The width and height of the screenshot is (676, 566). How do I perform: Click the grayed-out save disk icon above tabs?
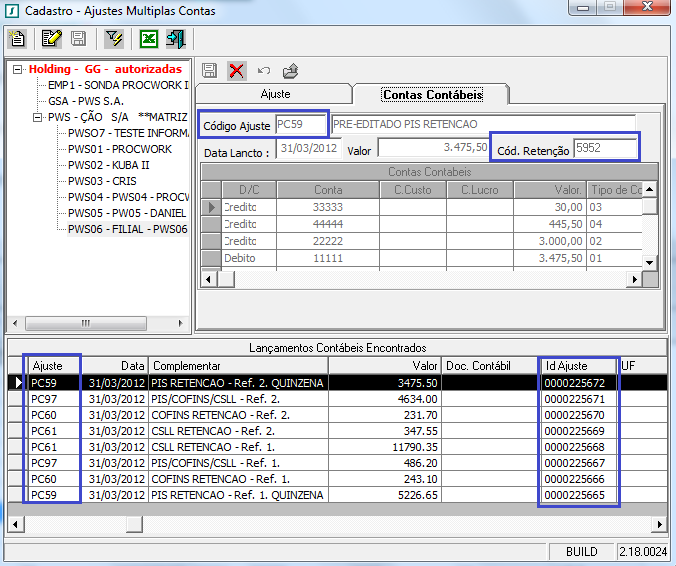point(210,70)
